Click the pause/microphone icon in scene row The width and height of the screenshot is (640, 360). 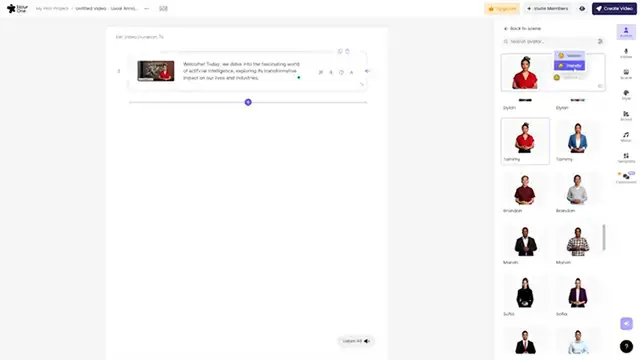[331, 72]
